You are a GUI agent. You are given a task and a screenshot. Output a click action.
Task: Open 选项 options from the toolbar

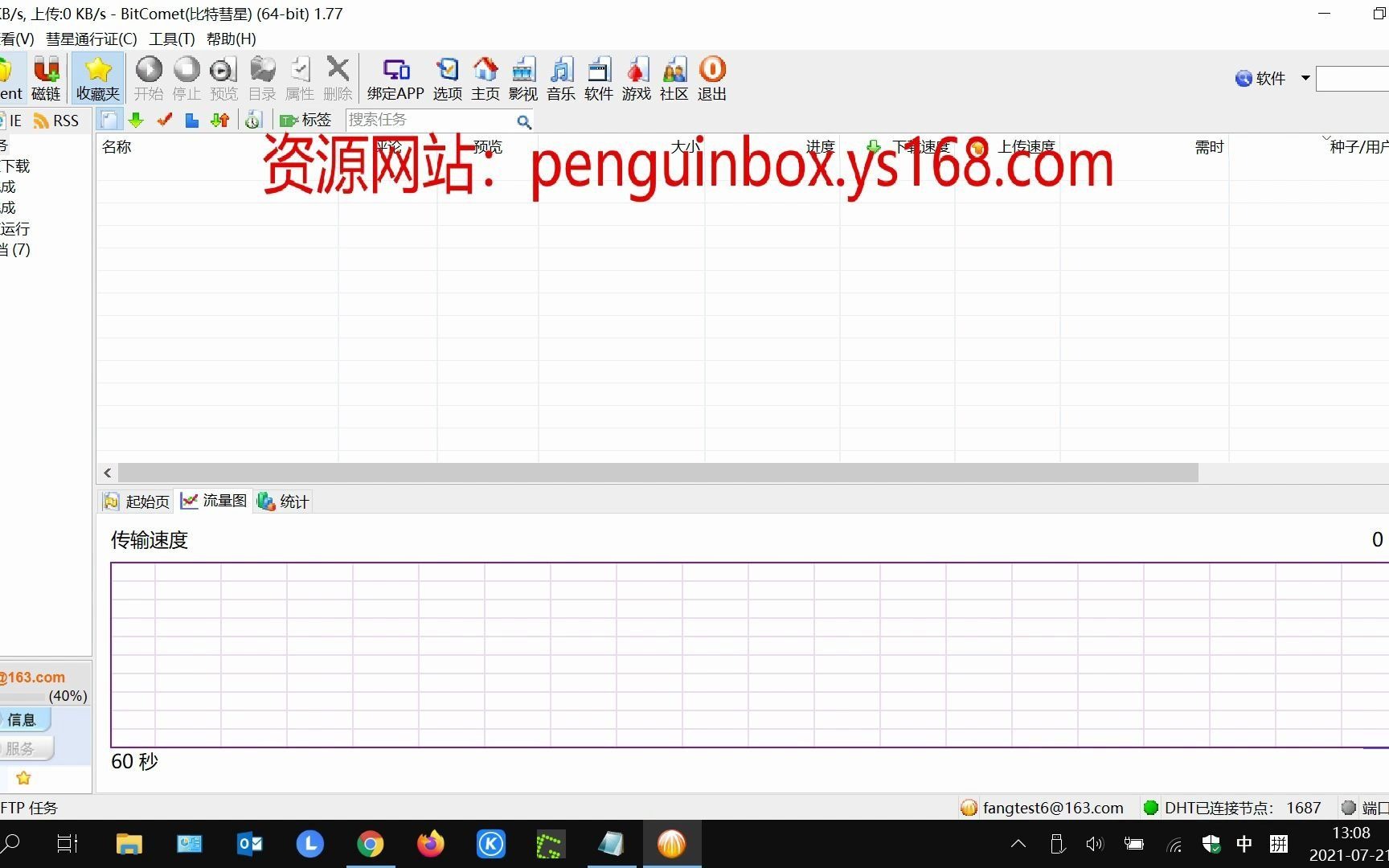point(448,78)
